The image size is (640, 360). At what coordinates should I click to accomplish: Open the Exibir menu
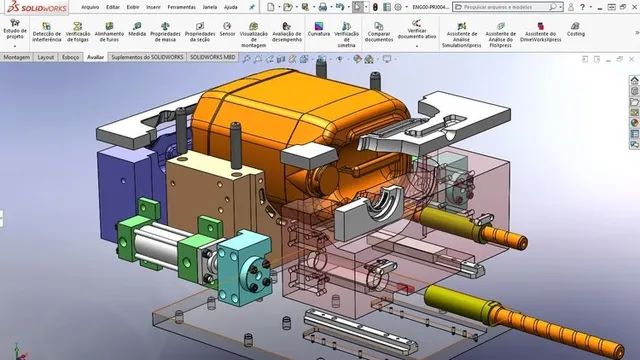point(133,7)
